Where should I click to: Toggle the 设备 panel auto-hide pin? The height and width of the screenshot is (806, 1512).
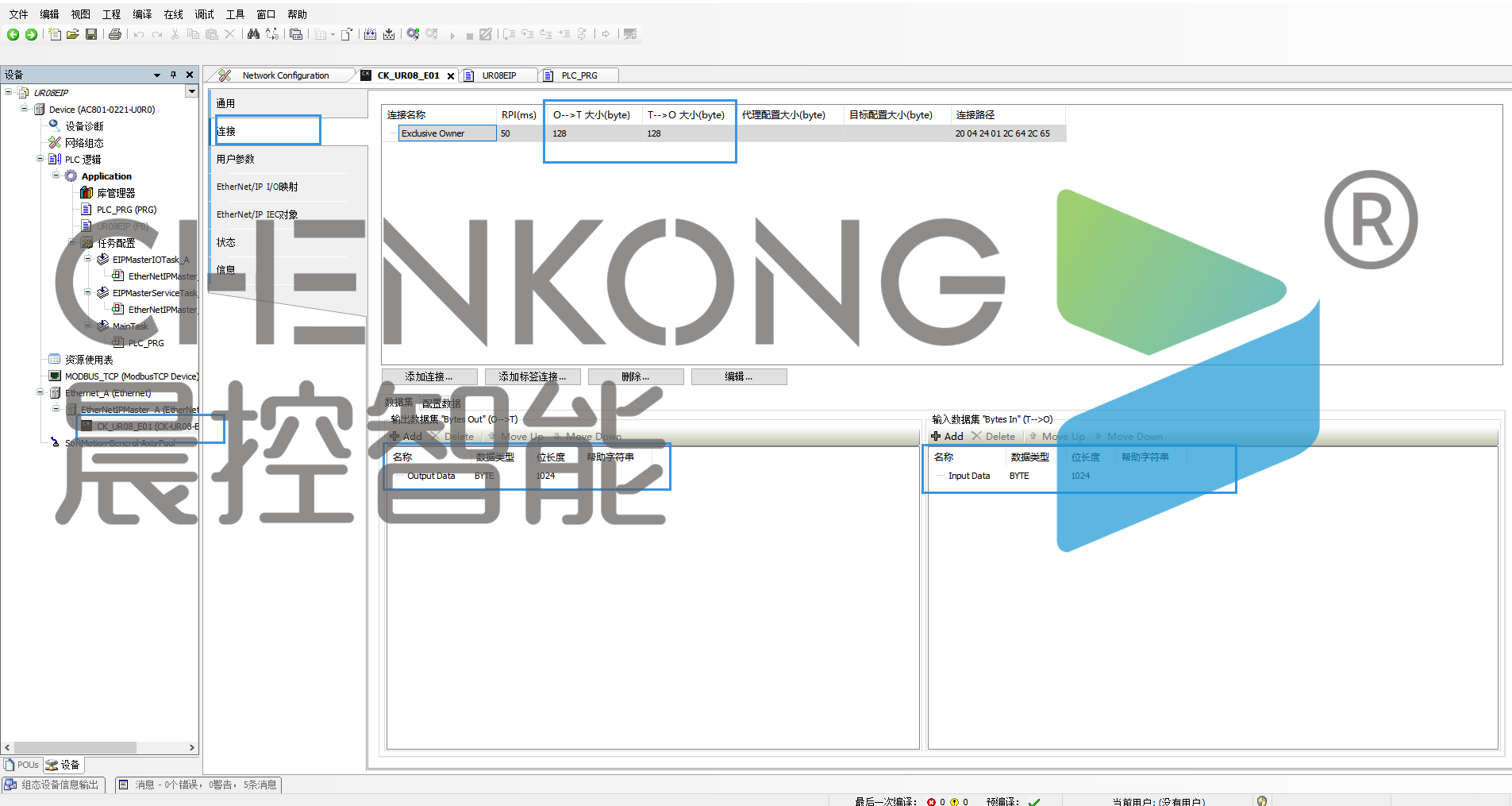click(x=173, y=75)
